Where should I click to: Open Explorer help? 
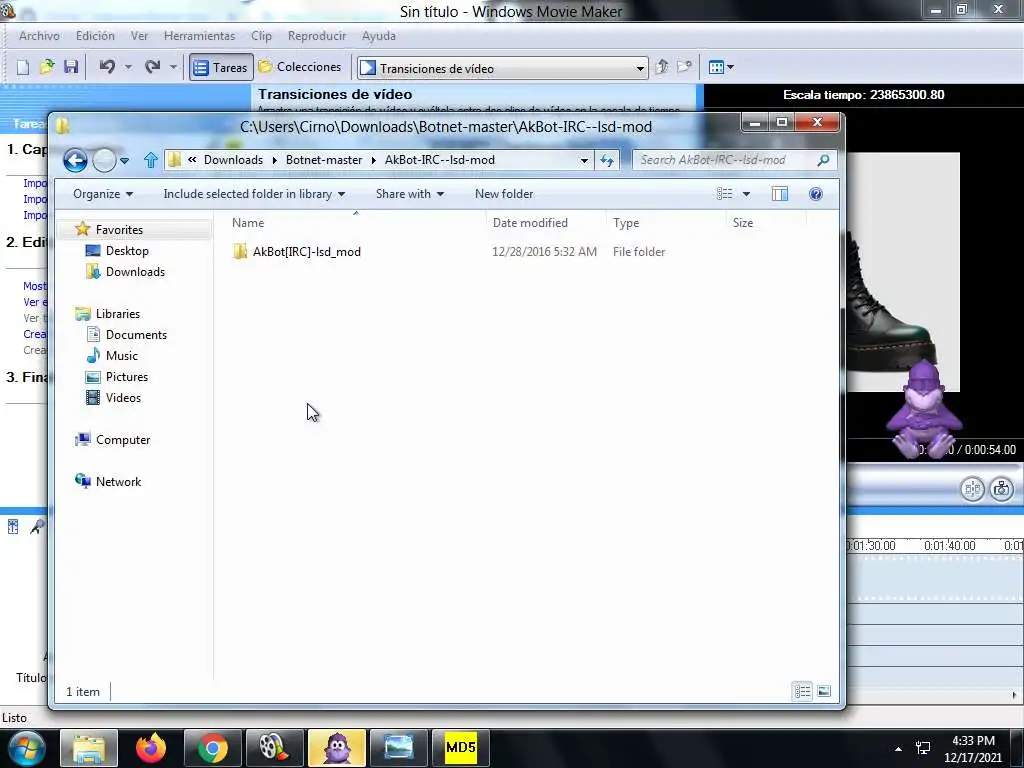tap(816, 194)
